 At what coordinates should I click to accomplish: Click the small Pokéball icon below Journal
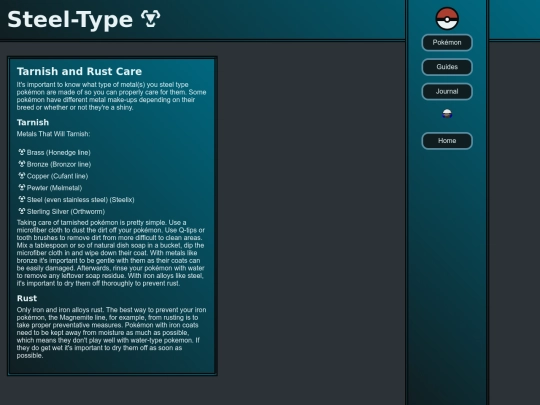coord(447,114)
